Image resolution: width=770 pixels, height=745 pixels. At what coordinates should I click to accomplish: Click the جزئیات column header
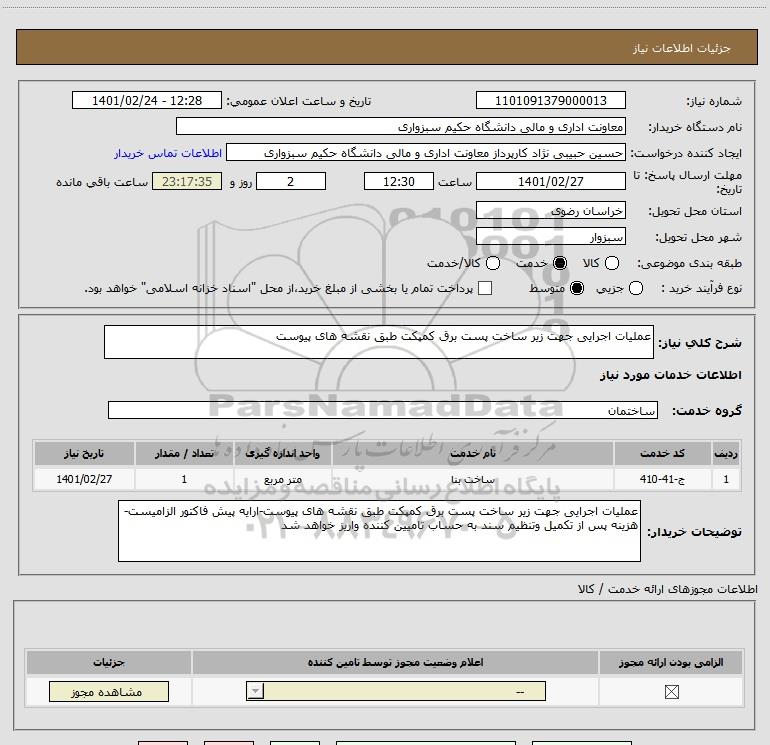point(109,662)
